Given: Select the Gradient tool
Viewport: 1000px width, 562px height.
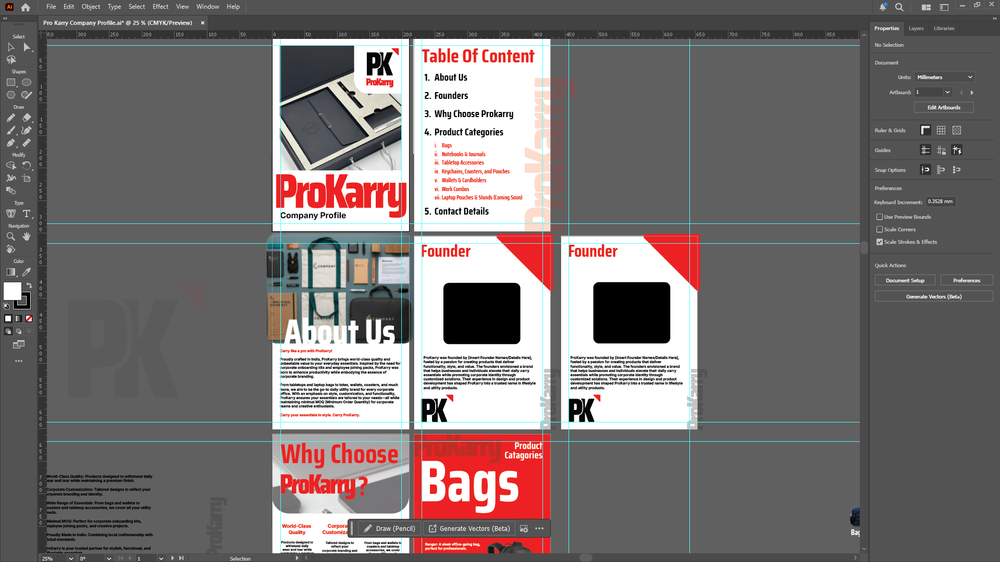Looking at the screenshot, I should (11, 272).
